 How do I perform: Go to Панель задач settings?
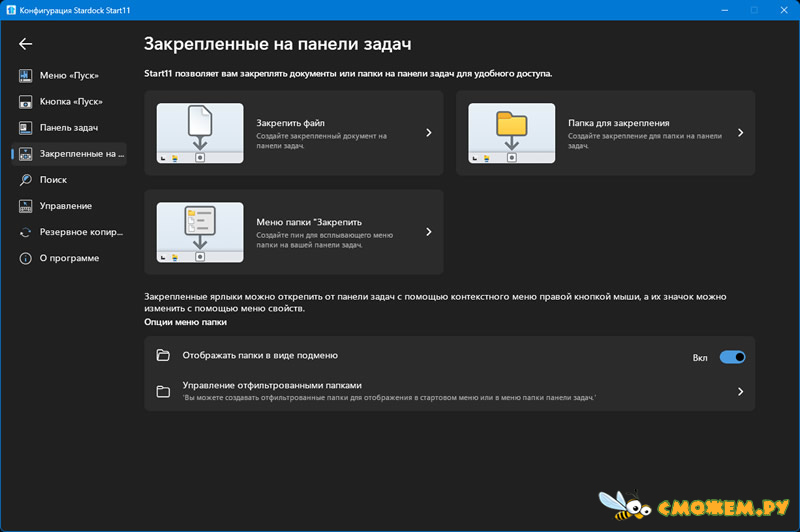click(69, 128)
